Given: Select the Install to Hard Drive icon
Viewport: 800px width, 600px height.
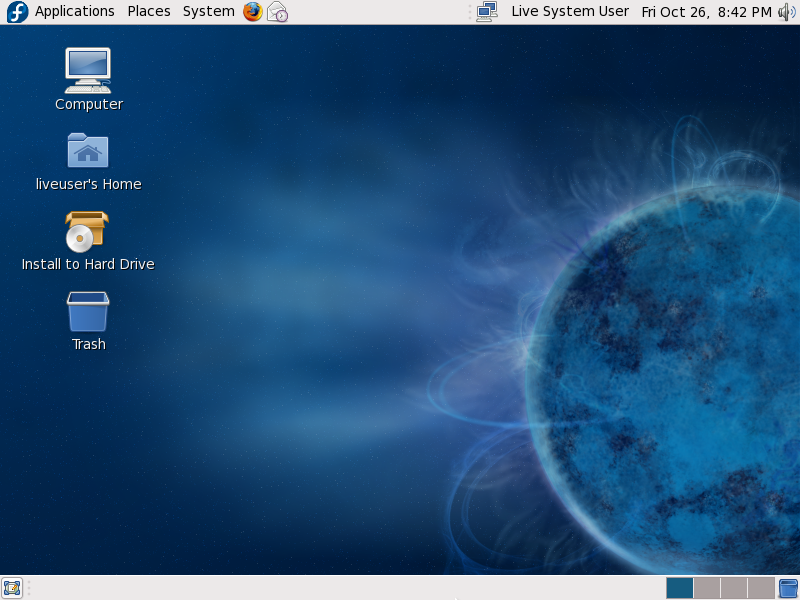Looking at the screenshot, I should 87,231.
